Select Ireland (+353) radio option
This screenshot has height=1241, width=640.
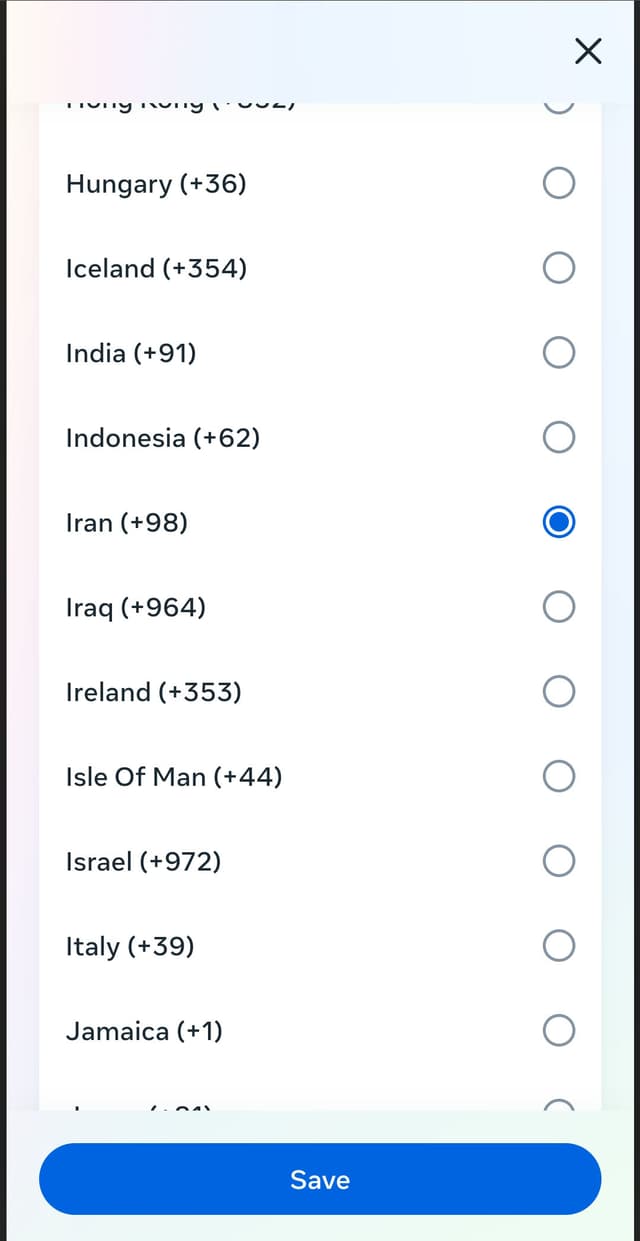(x=559, y=691)
